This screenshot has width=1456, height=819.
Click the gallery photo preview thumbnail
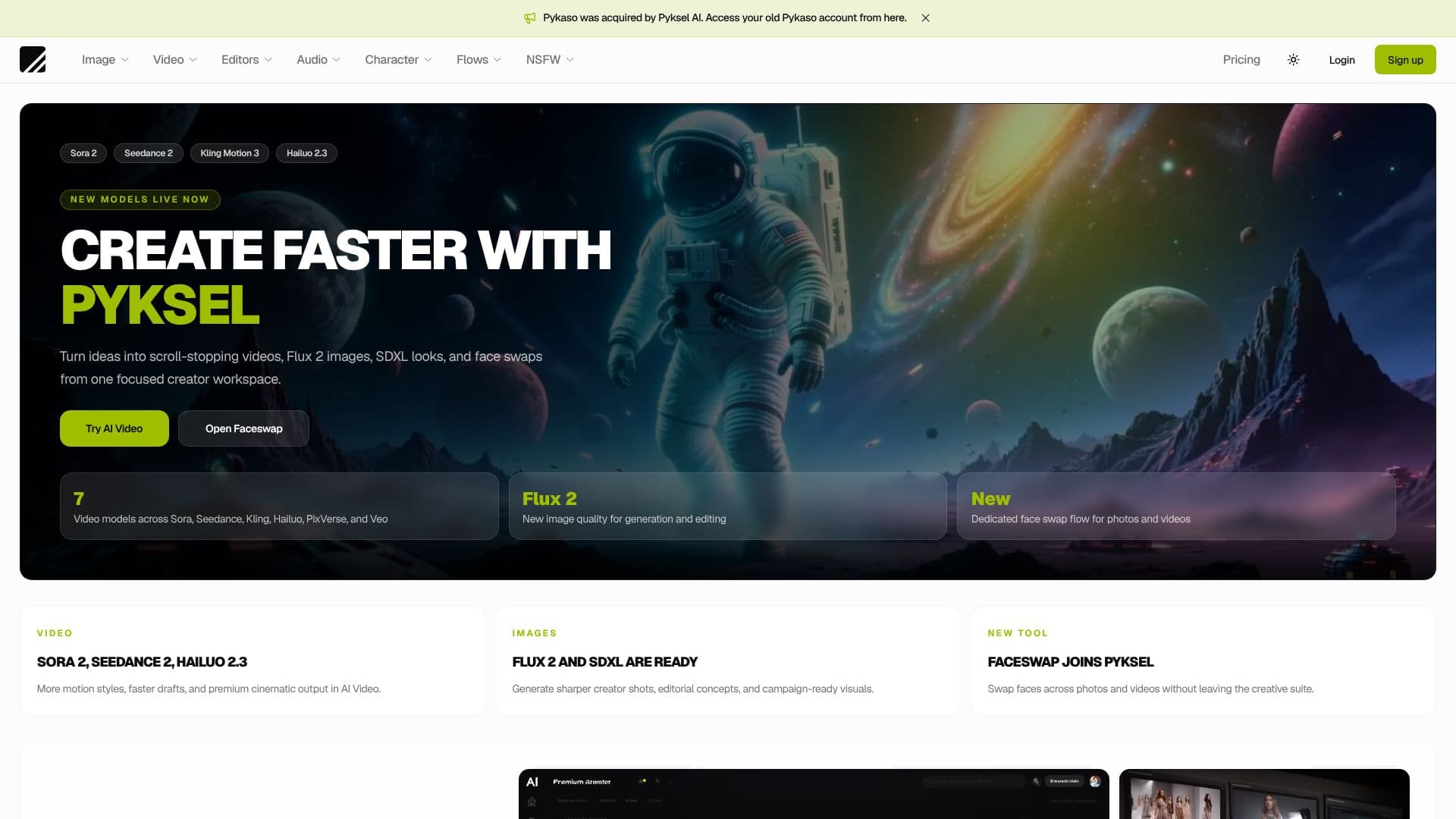point(1264,794)
